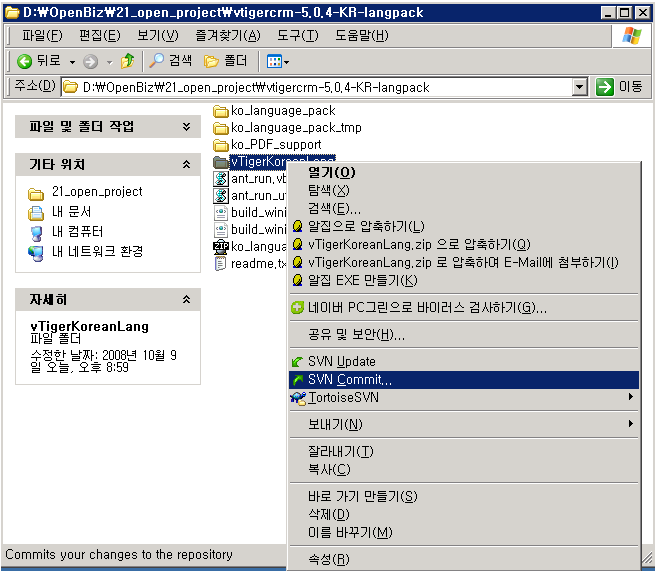Choose SVN Update from context menu
Screen dimensions: 656x572
click(x=464, y=362)
